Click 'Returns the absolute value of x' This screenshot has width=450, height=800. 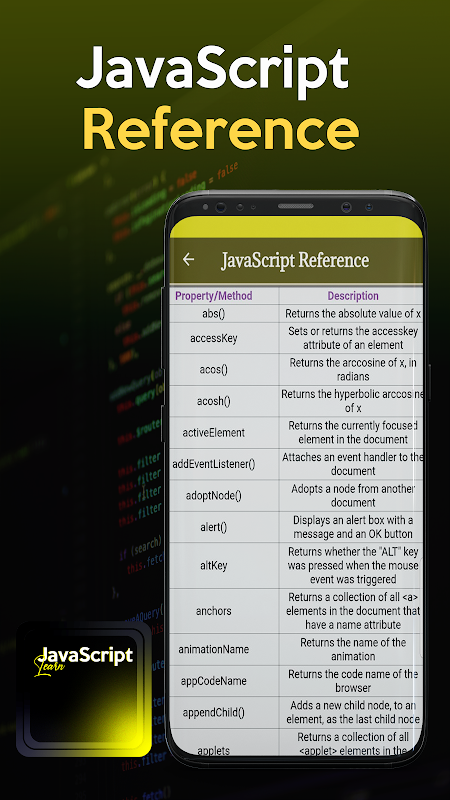tap(353, 314)
